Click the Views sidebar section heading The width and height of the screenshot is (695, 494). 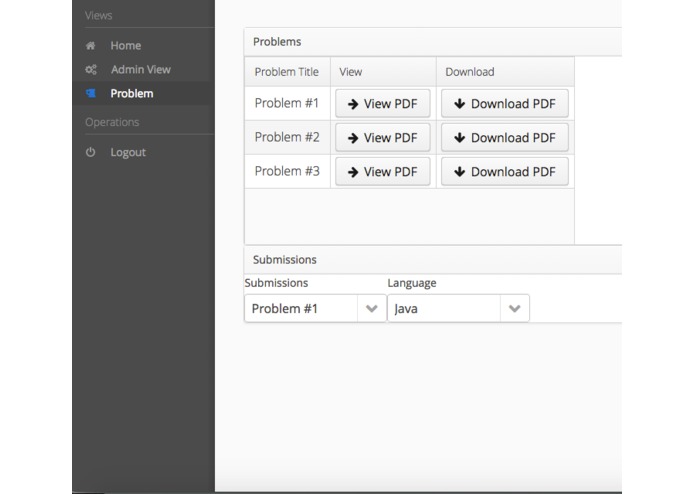(98, 16)
